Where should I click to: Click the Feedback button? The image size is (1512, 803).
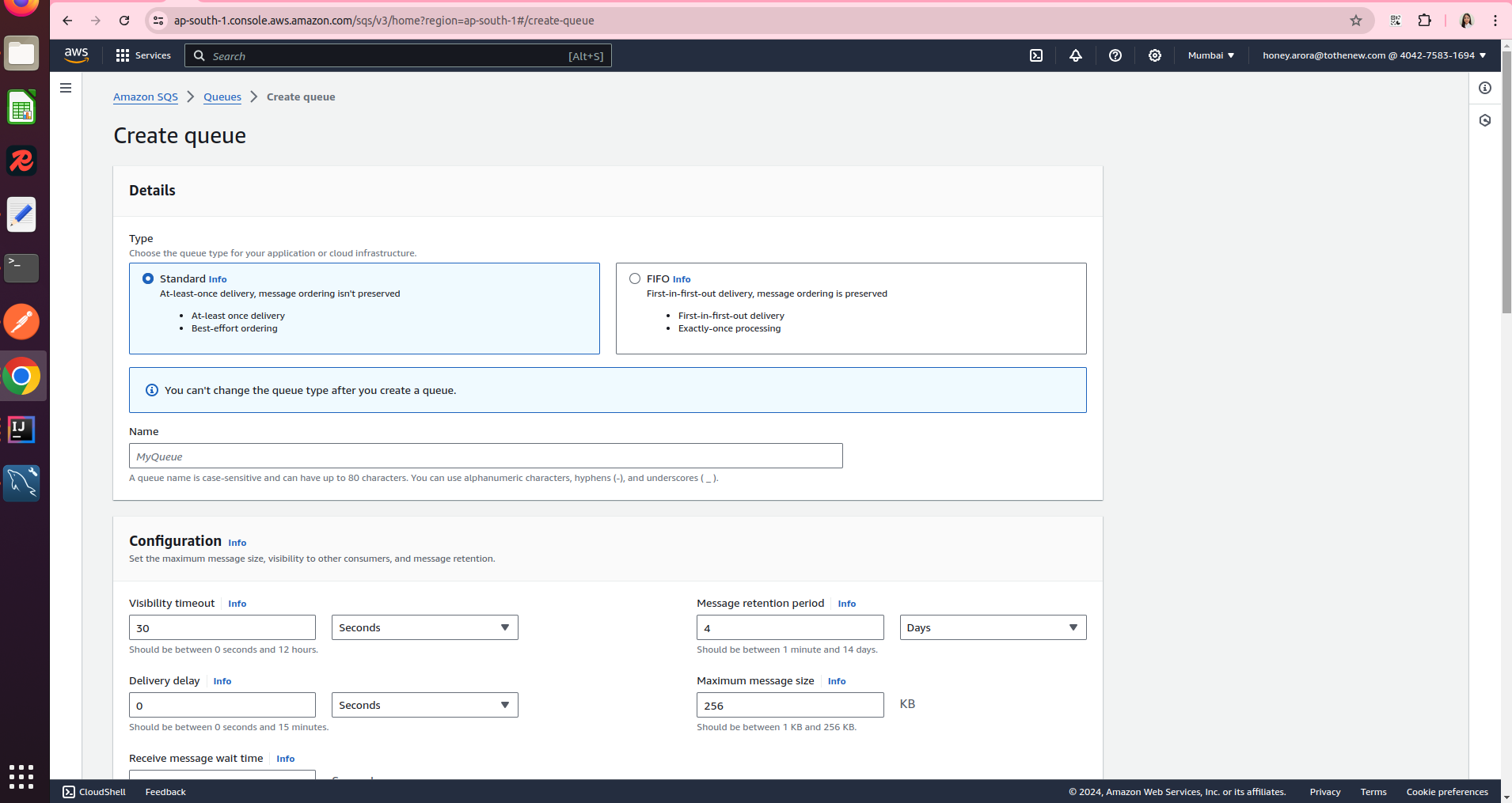[165, 791]
